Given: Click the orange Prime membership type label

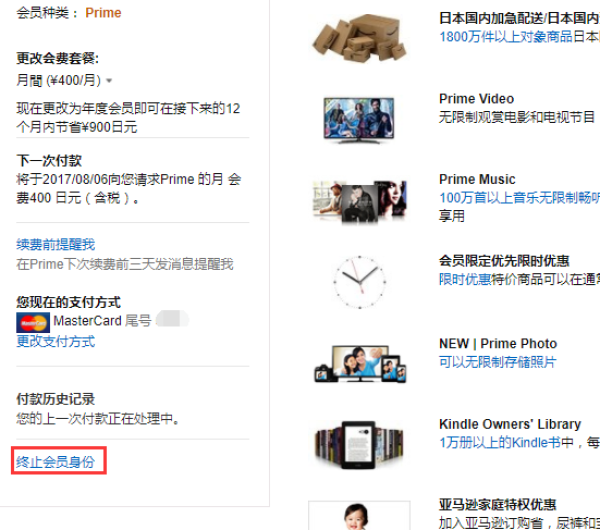Looking at the screenshot, I should coord(103,13).
